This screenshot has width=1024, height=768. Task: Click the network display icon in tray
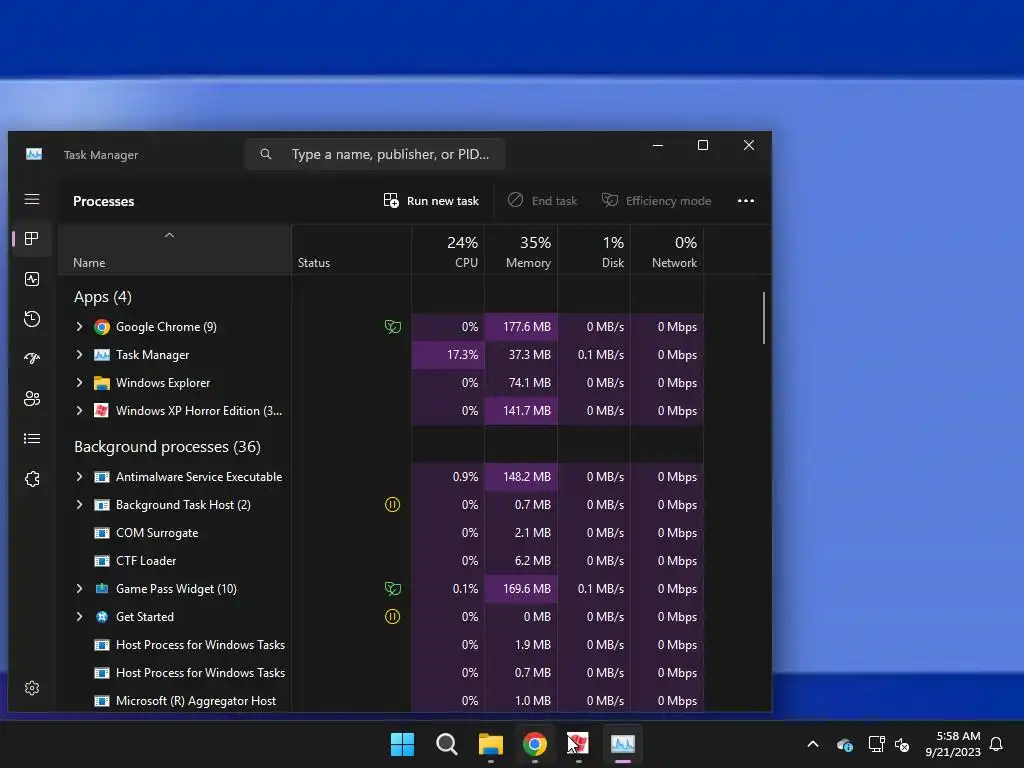coord(876,744)
